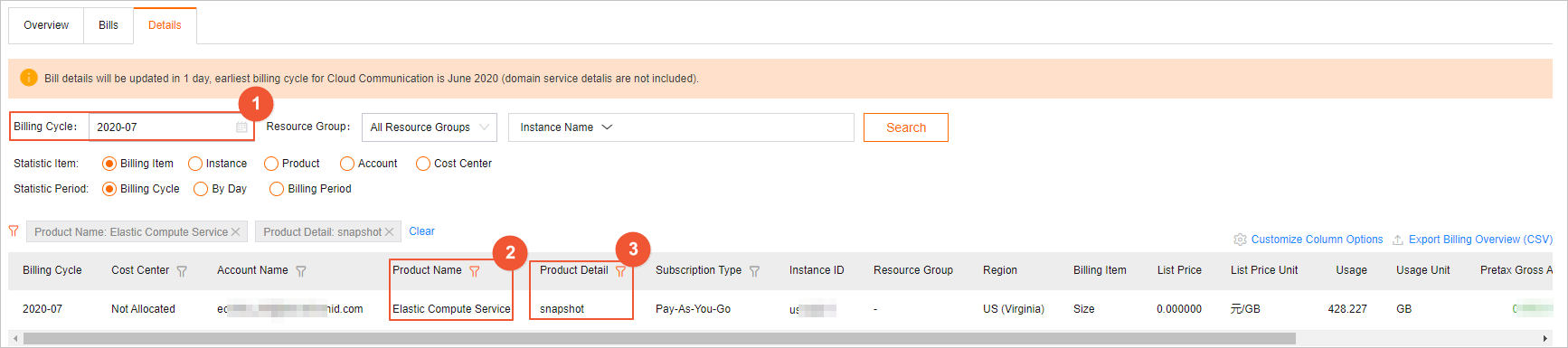Click the Product Detail column filter icon
The width and height of the screenshot is (1568, 348).
tap(620, 271)
